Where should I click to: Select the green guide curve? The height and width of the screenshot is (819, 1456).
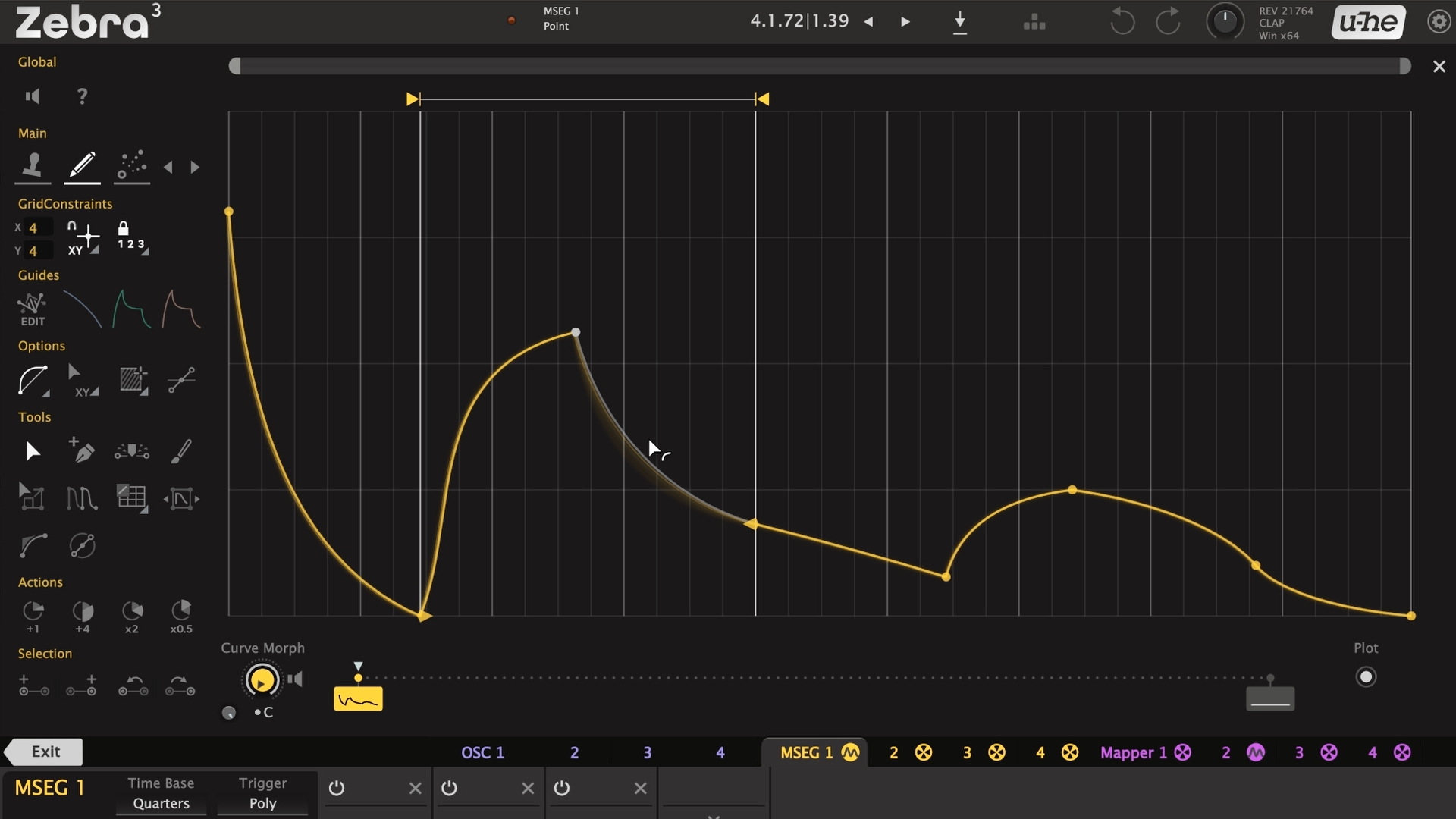(x=131, y=309)
